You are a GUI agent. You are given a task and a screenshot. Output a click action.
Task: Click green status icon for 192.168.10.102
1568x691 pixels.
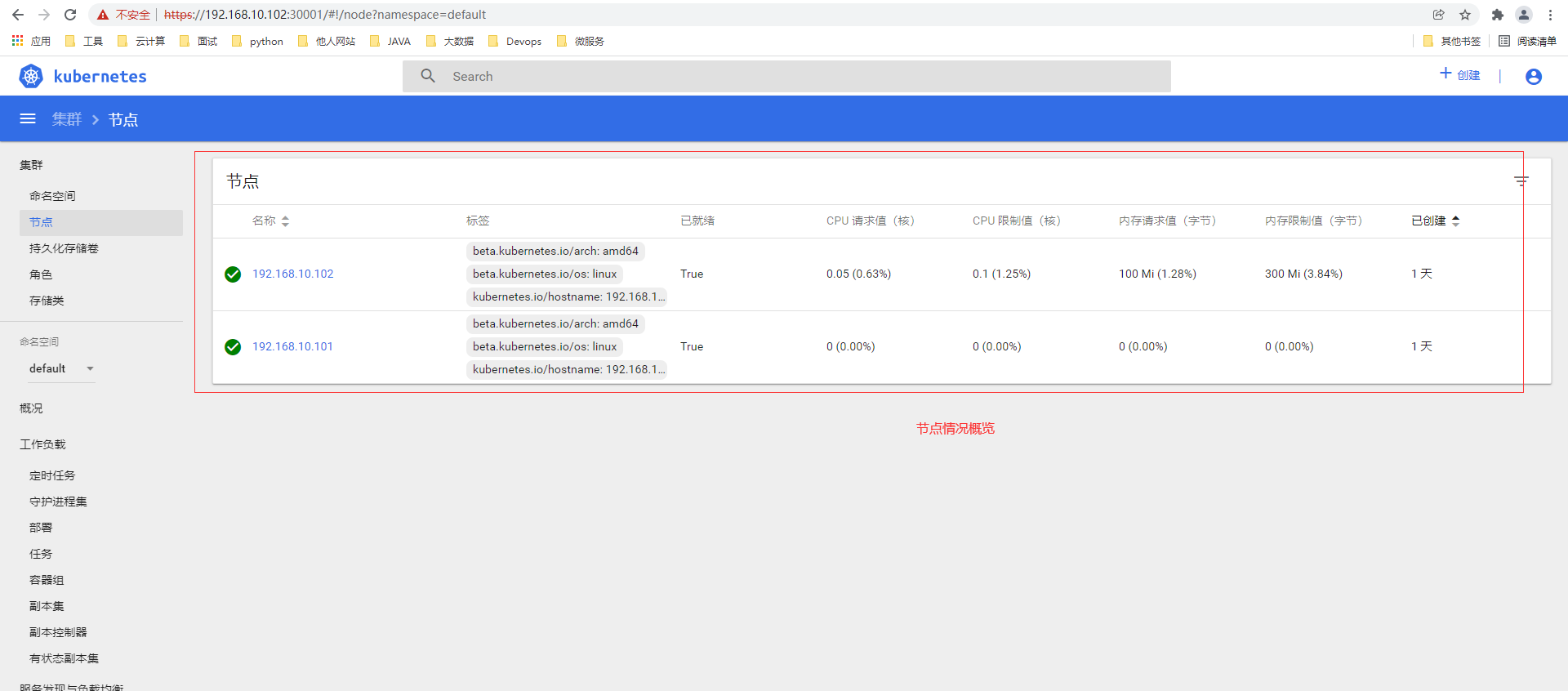click(233, 274)
